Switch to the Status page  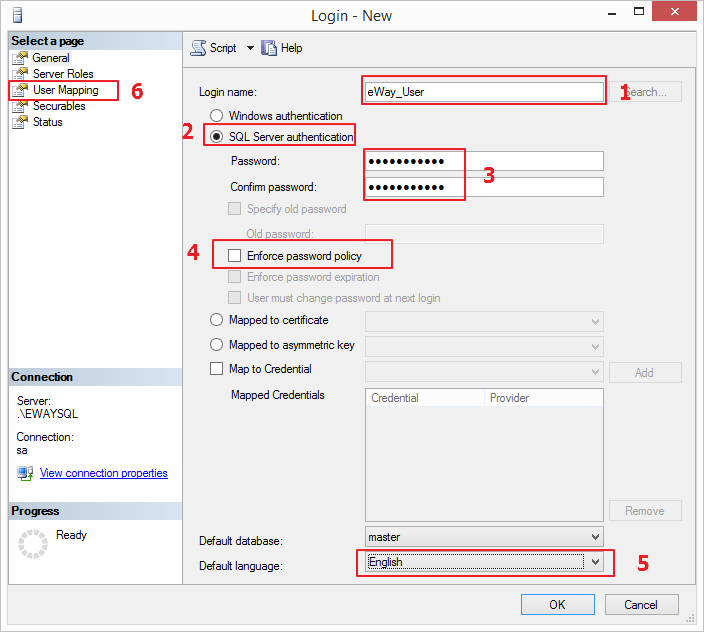tap(48, 122)
